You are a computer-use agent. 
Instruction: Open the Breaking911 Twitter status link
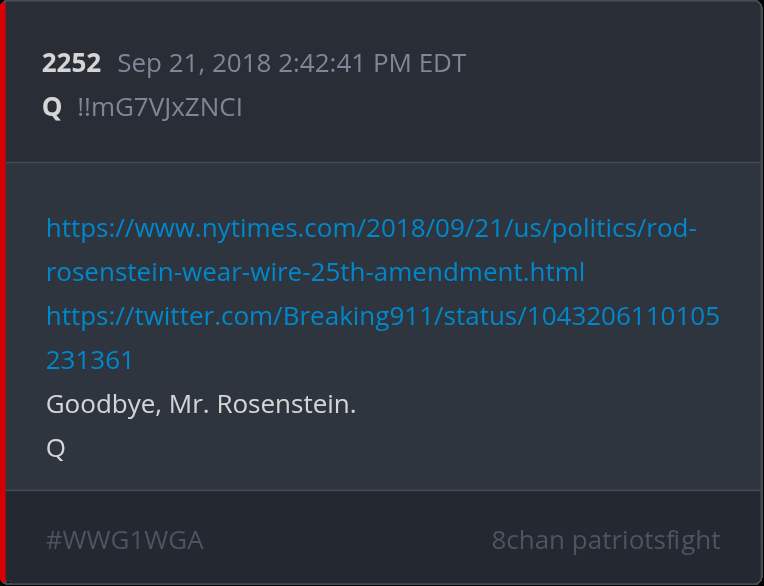382,317
